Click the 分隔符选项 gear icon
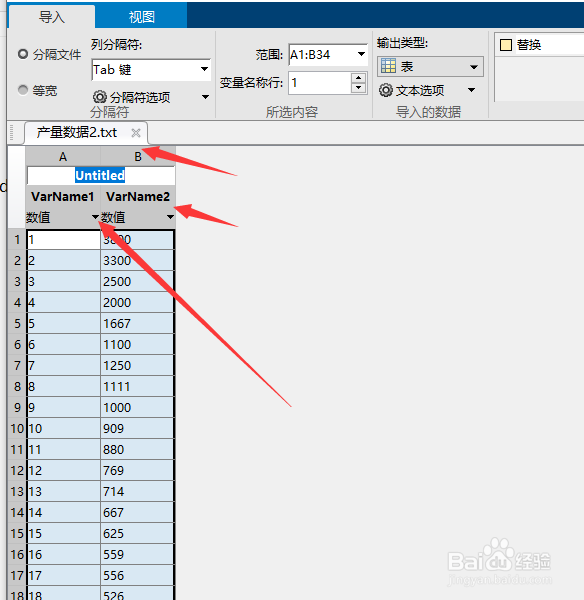The height and width of the screenshot is (600, 584). pyautogui.click(x=100, y=97)
